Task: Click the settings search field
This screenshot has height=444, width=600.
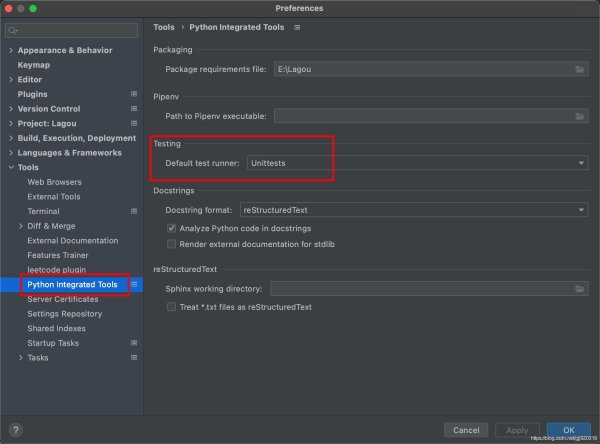Action: pyautogui.click(x=72, y=29)
